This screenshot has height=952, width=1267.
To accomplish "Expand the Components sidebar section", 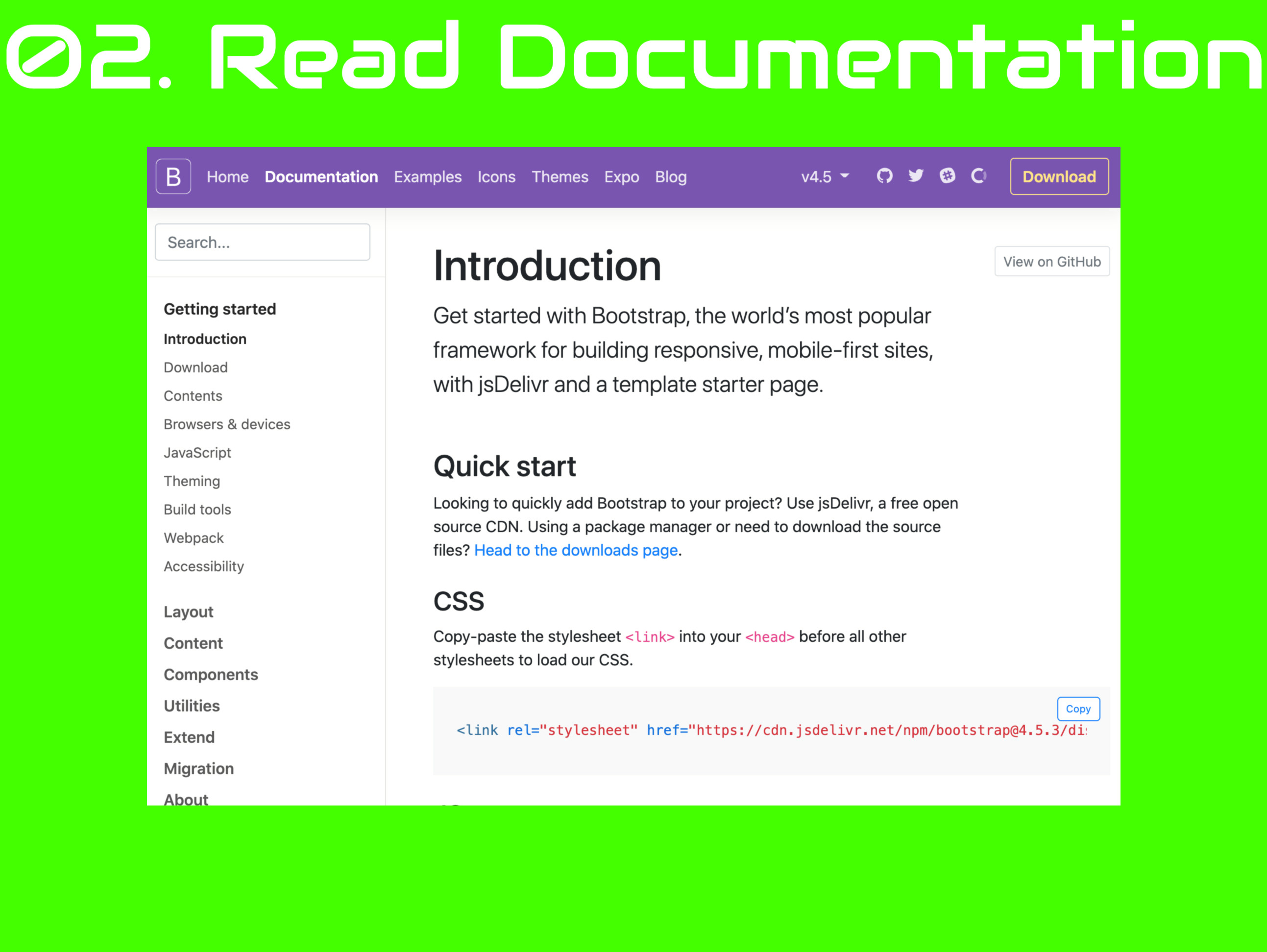I will (x=211, y=674).
